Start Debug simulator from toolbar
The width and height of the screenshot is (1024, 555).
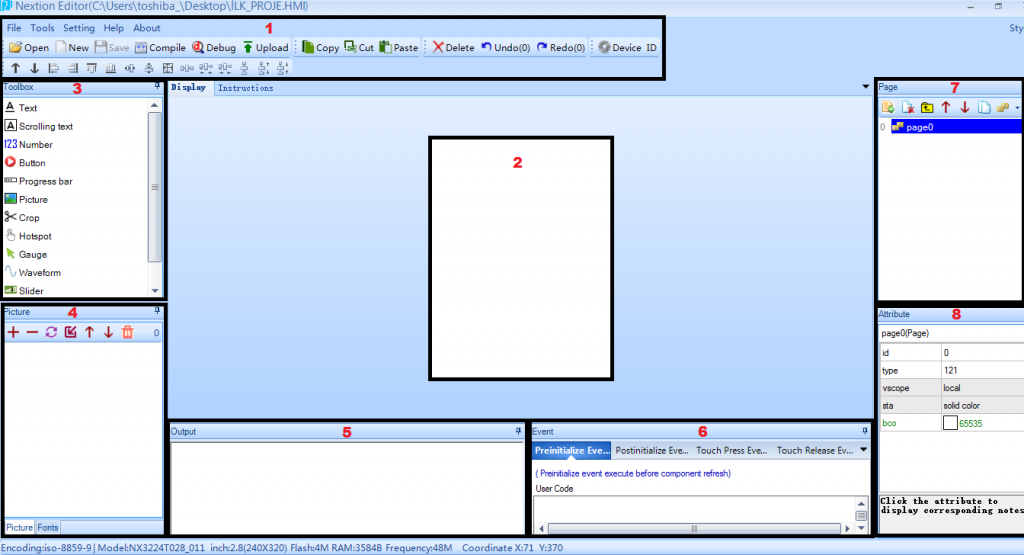coord(214,47)
